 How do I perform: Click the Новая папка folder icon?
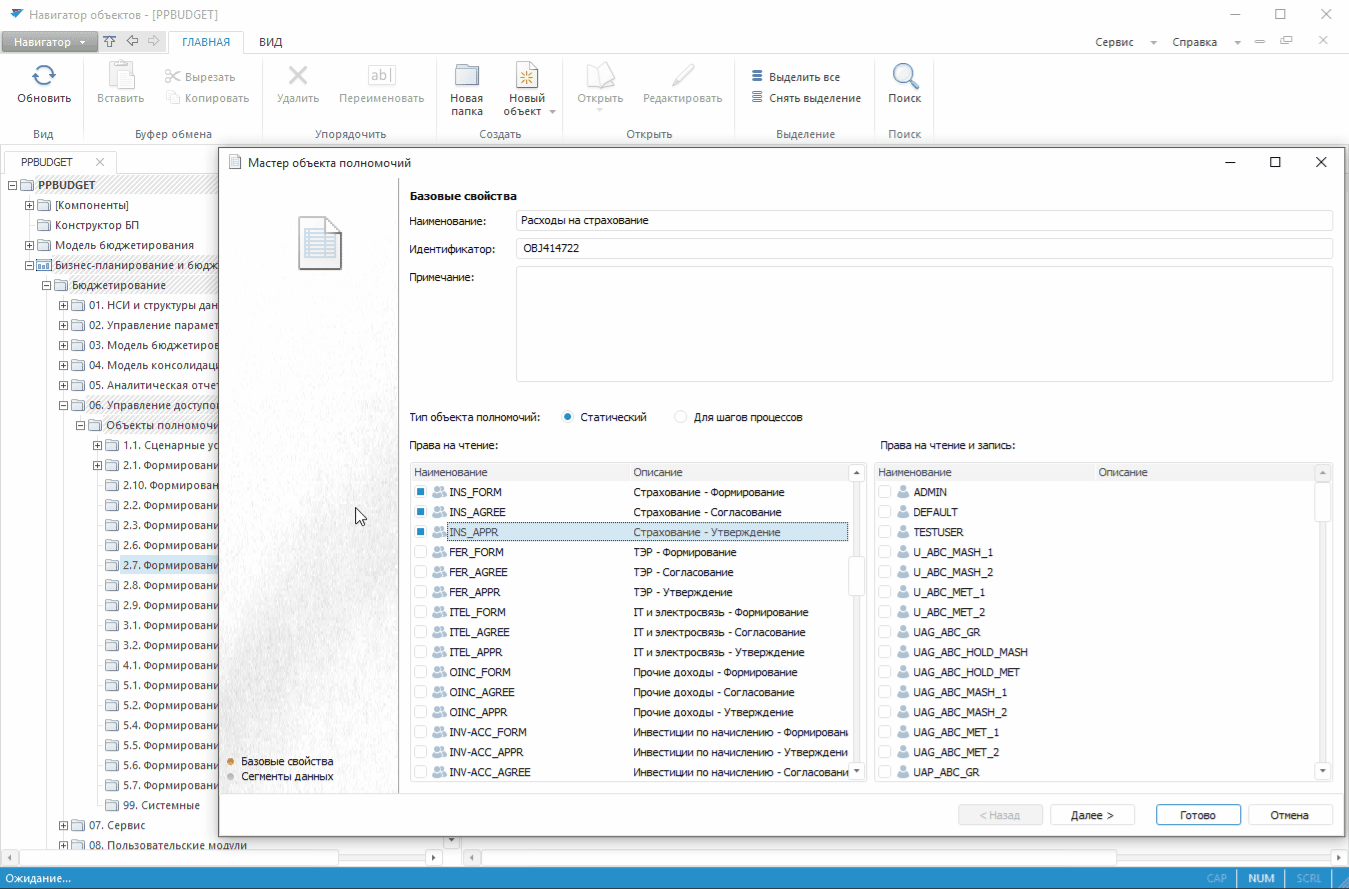point(466,76)
